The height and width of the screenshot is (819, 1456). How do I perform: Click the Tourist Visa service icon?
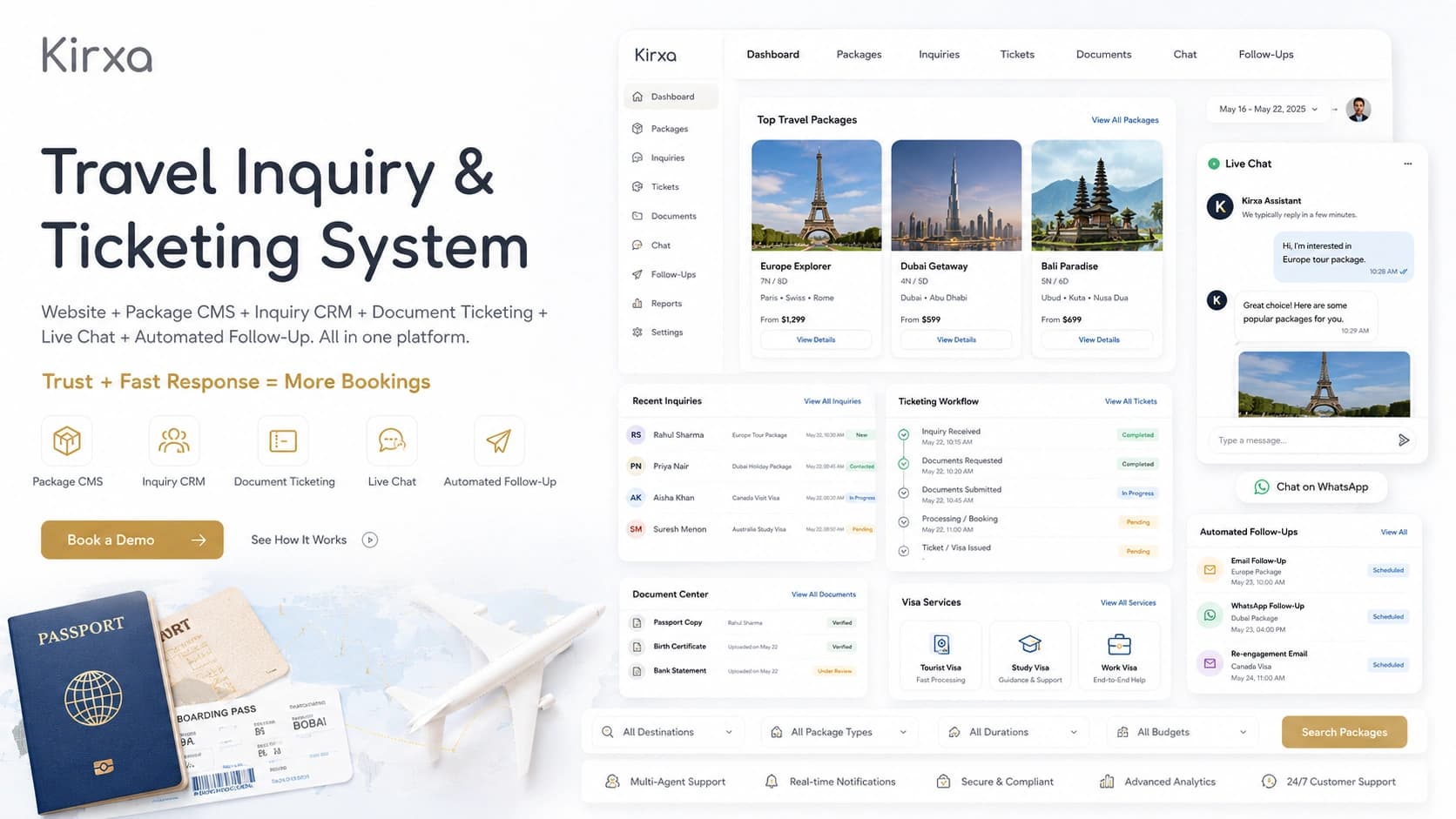(x=941, y=644)
